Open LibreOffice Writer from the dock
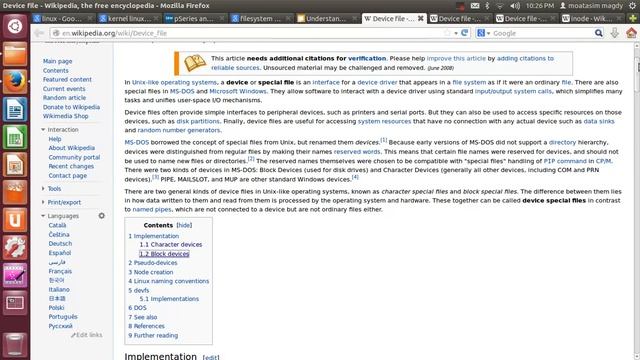640x360 pixels. click(15, 109)
